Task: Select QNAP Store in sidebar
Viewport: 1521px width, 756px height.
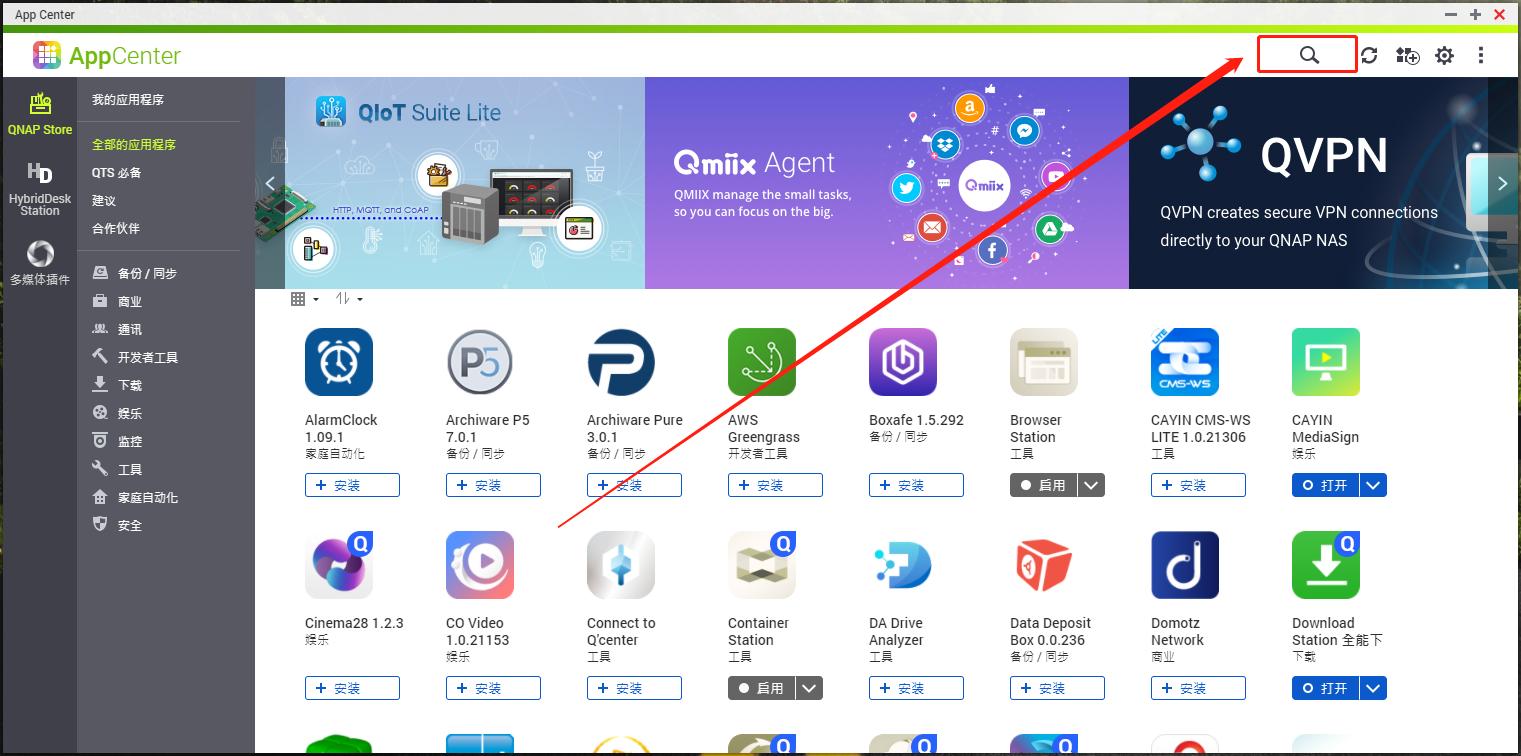Action: point(40,113)
